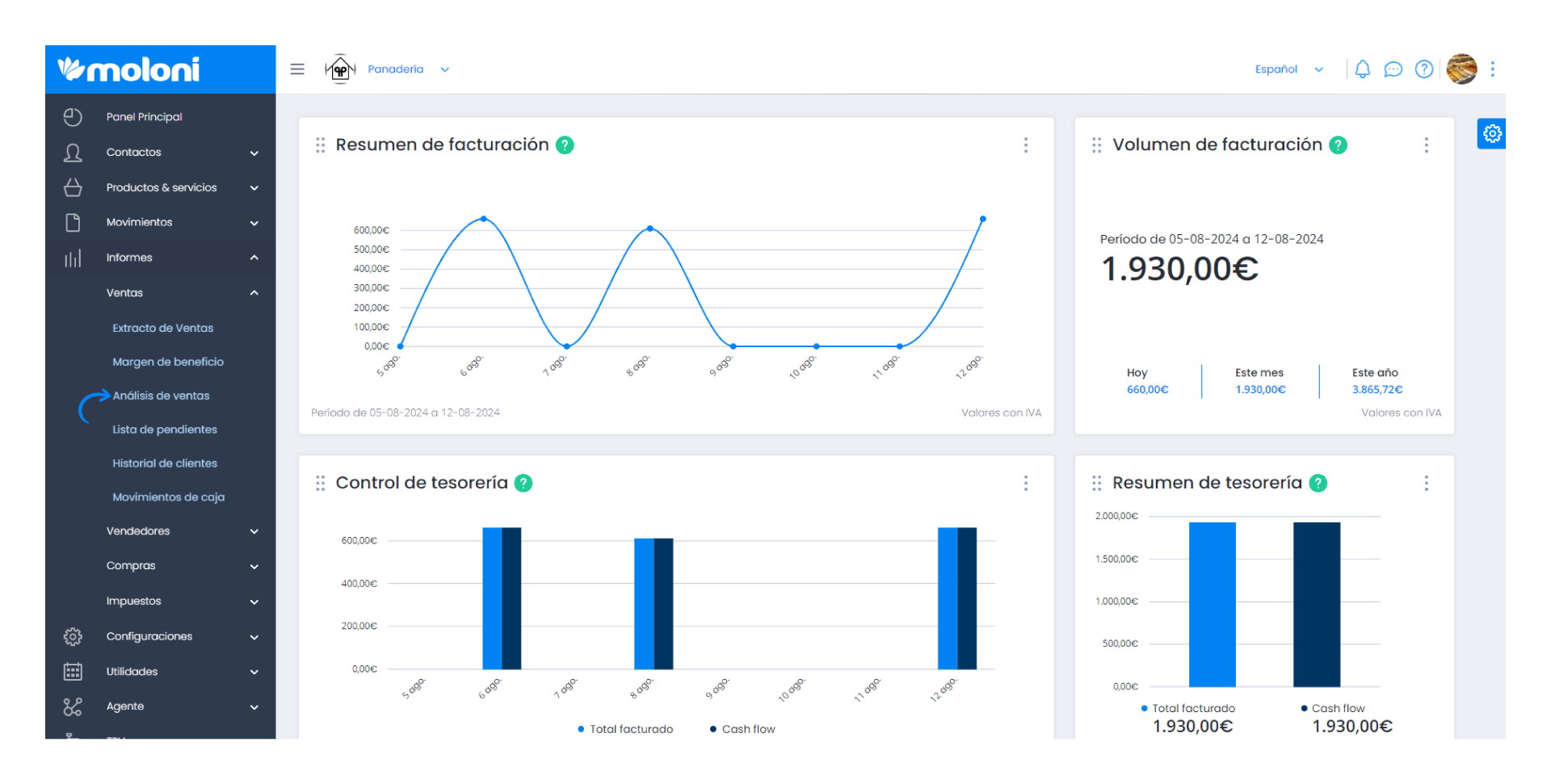The image size is (1551, 784).
Task: Open Panel Principal menu item
Action: tap(145, 117)
